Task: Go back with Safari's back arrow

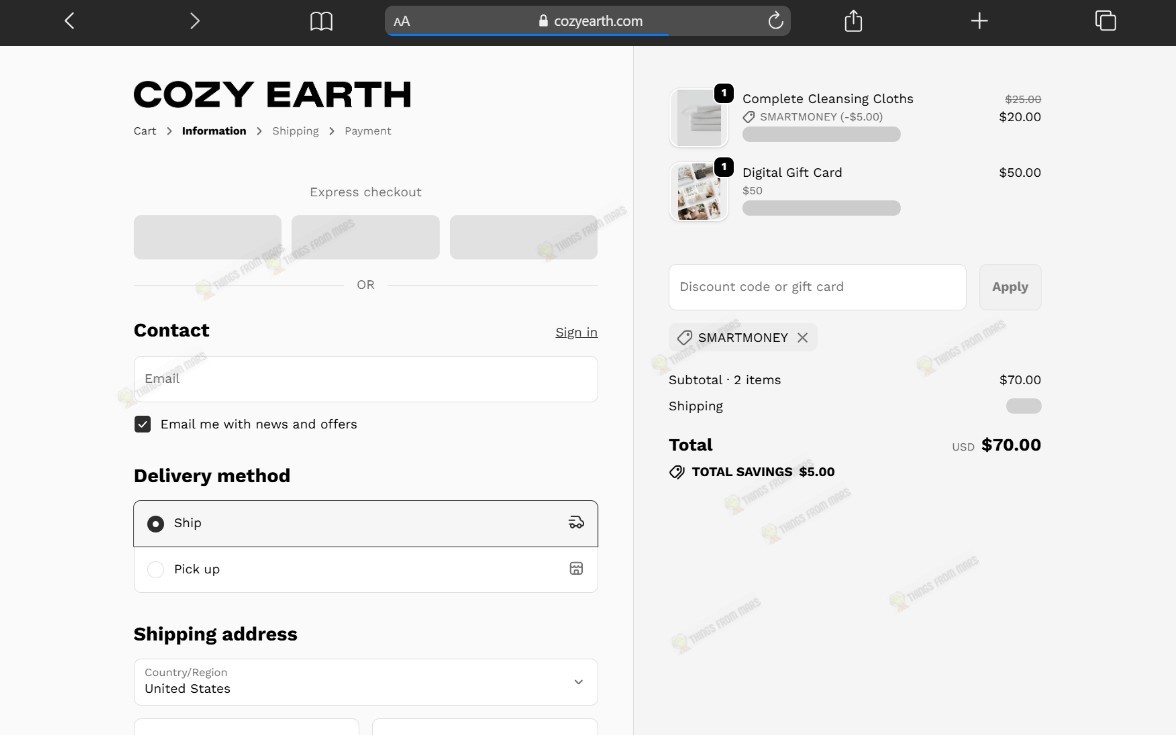Action: point(69,21)
